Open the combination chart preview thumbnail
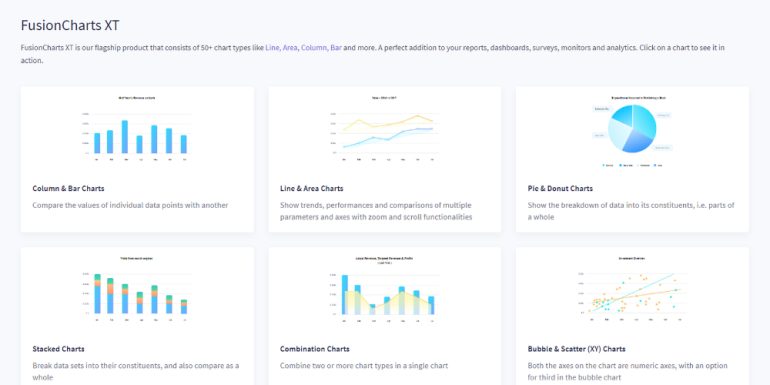The width and height of the screenshot is (770, 385). click(x=385, y=290)
